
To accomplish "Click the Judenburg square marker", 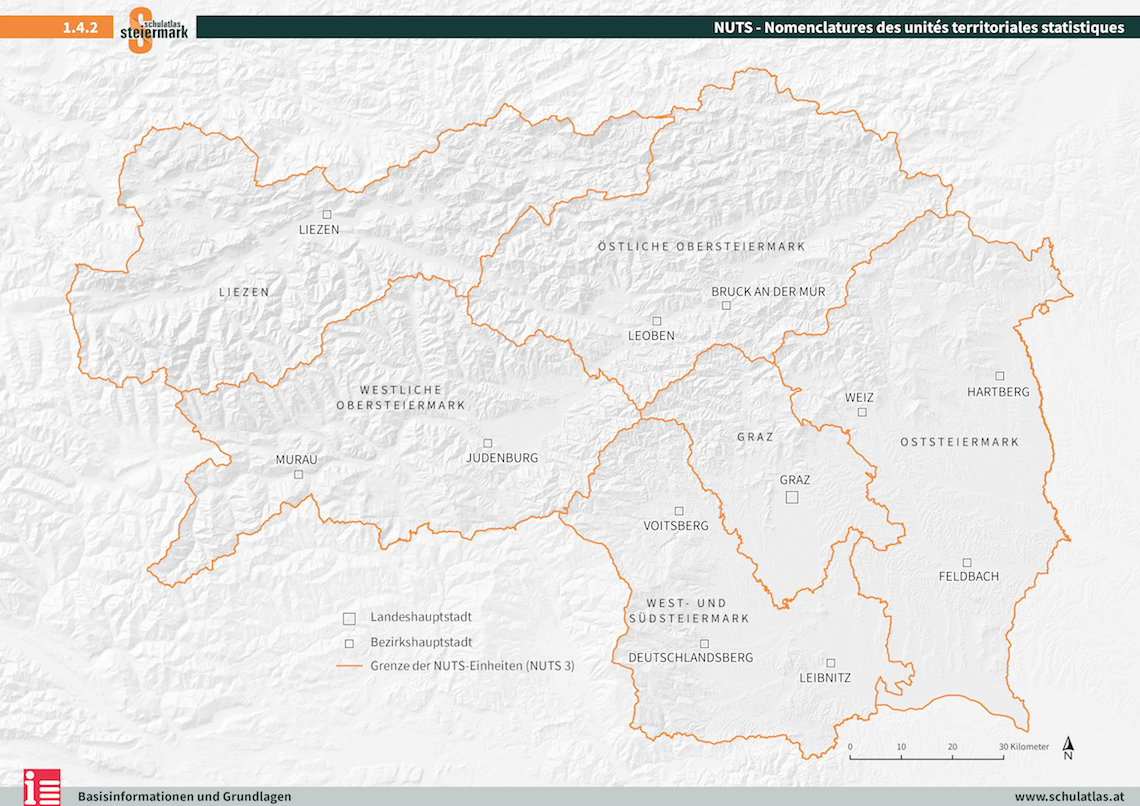I will click(x=488, y=442).
